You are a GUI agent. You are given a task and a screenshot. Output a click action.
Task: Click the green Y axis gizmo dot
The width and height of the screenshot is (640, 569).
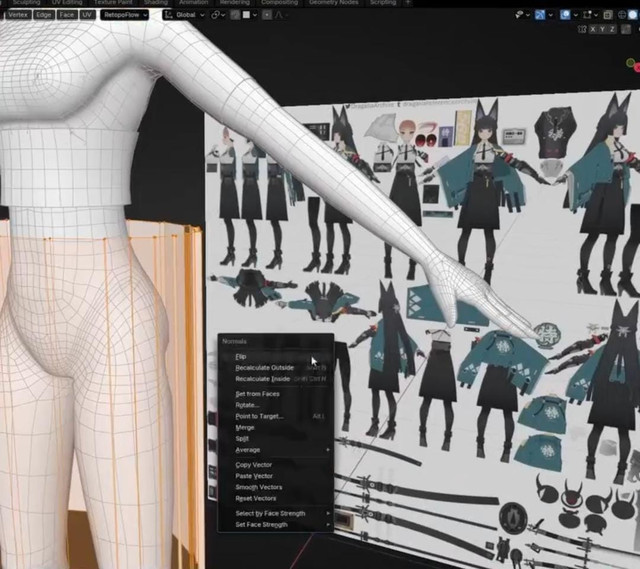point(631,63)
